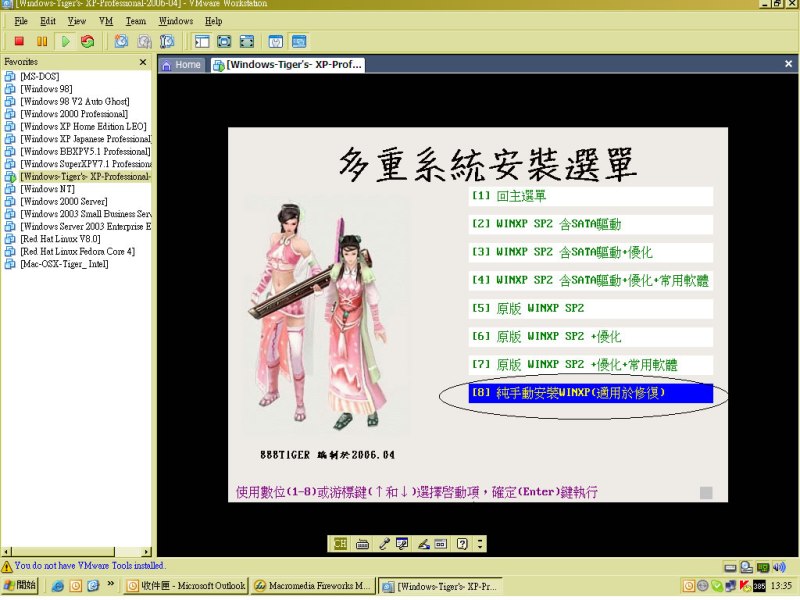The height and width of the screenshot is (600, 800).
Task: Open the Help menu
Action: [x=214, y=21]
